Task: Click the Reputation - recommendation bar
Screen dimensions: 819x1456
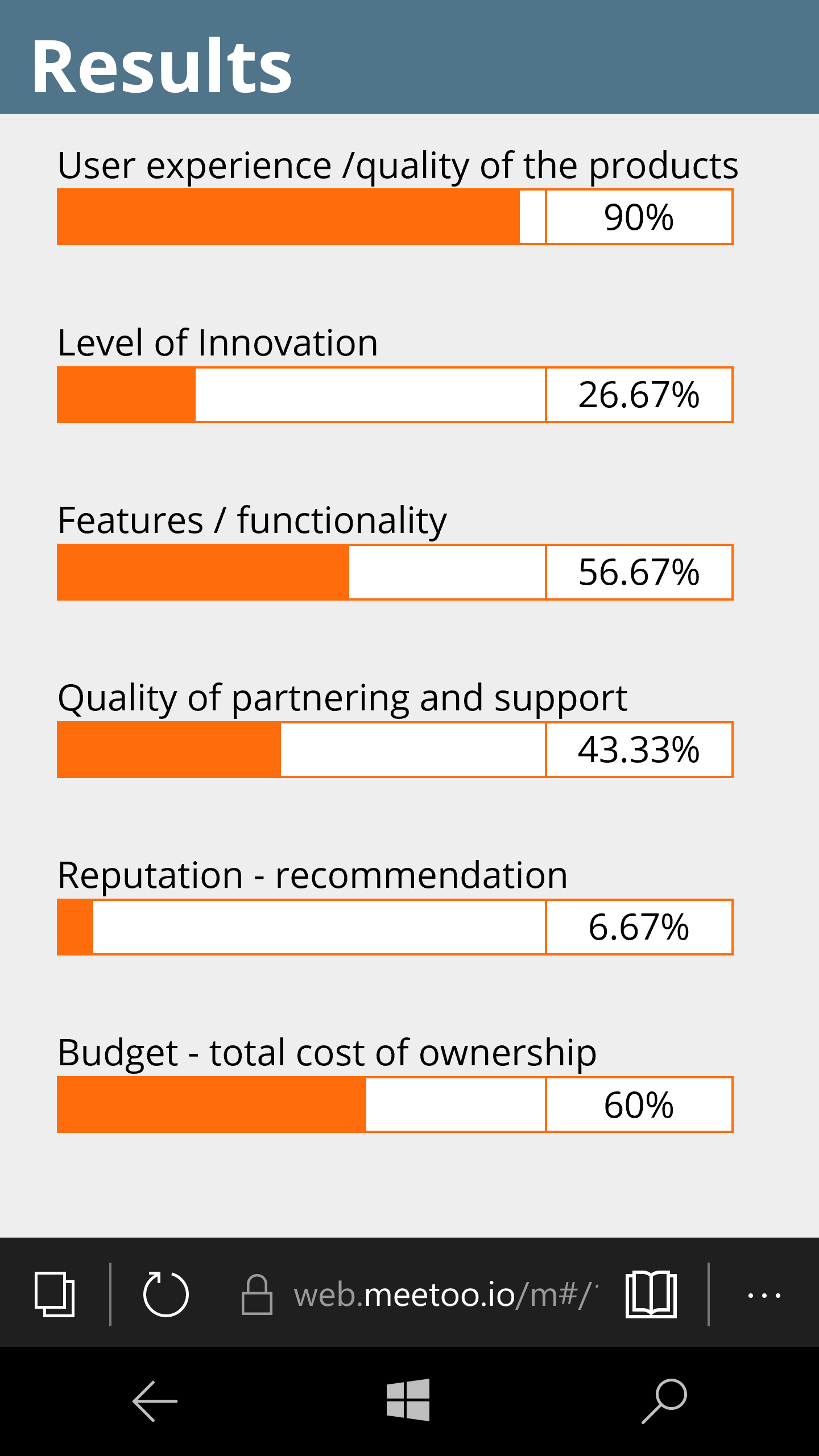Action: coord(301,927)
